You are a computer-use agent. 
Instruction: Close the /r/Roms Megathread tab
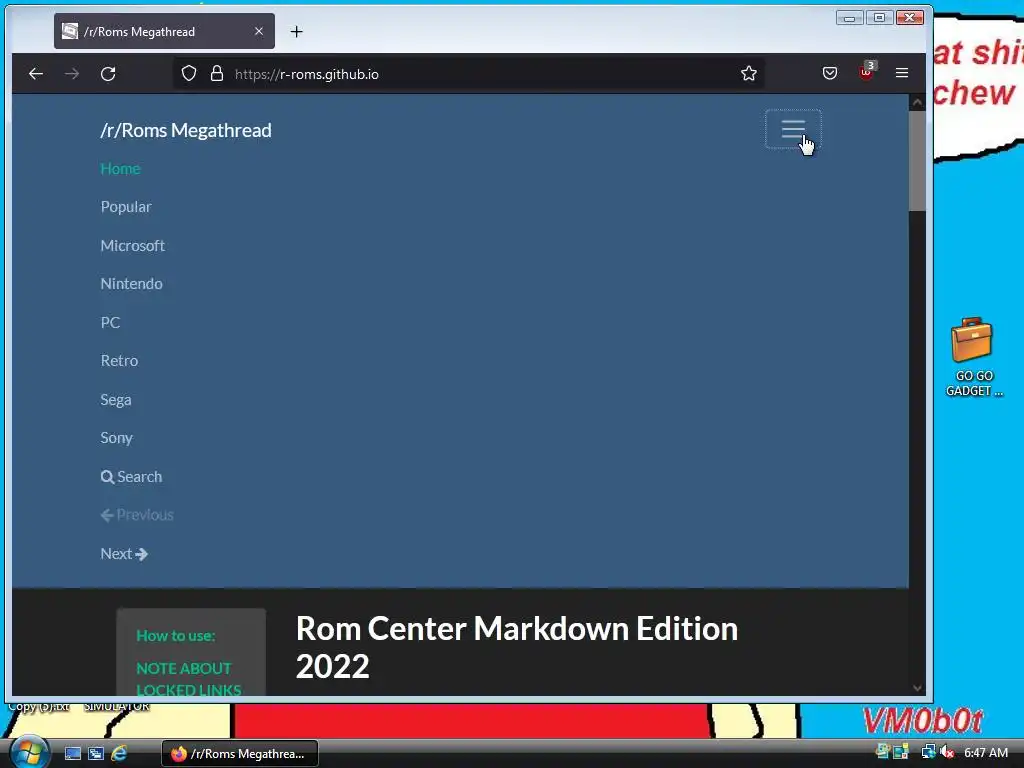[x=259, y=31]
